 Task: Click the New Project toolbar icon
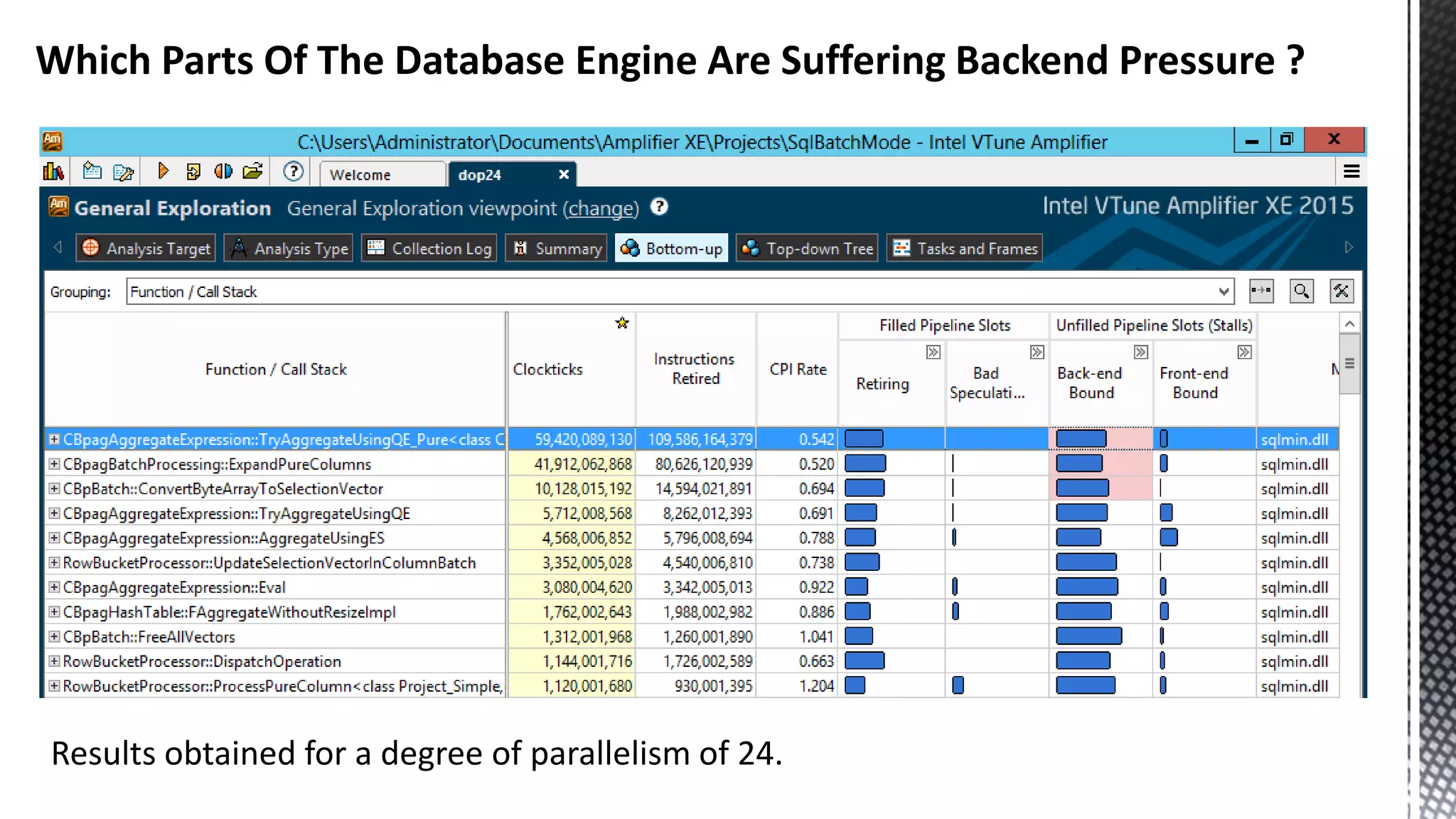92,171
